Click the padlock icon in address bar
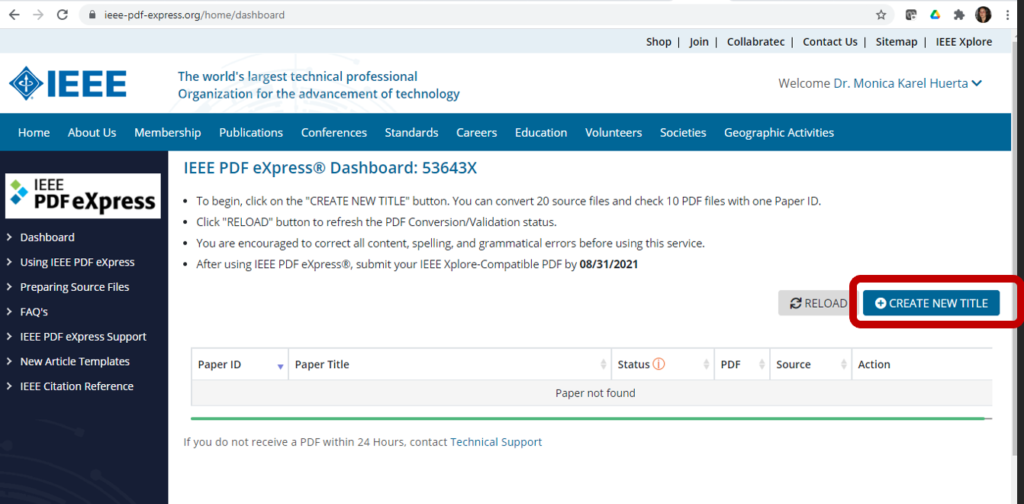The image size is (1024, 504). (91, 15)
